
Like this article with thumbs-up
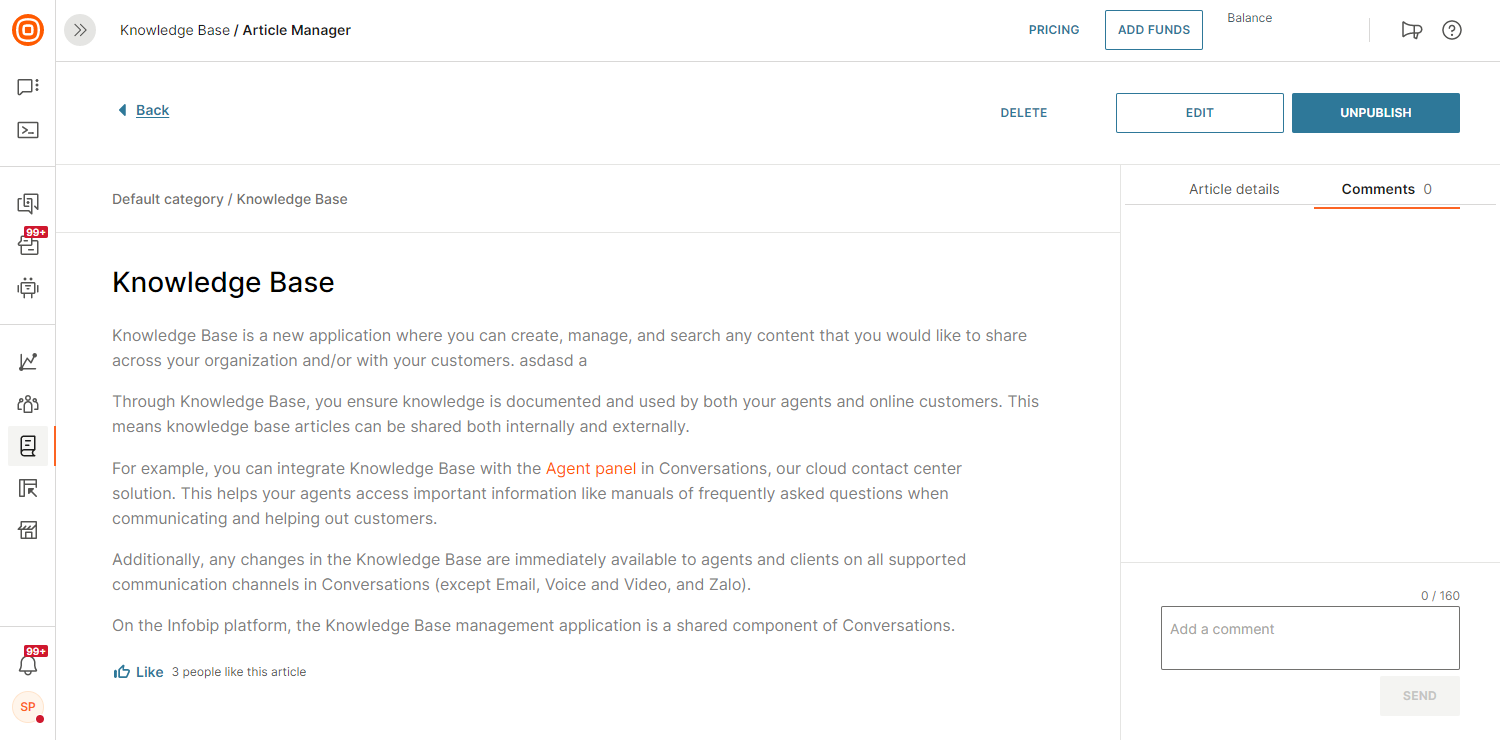point(138,672)
